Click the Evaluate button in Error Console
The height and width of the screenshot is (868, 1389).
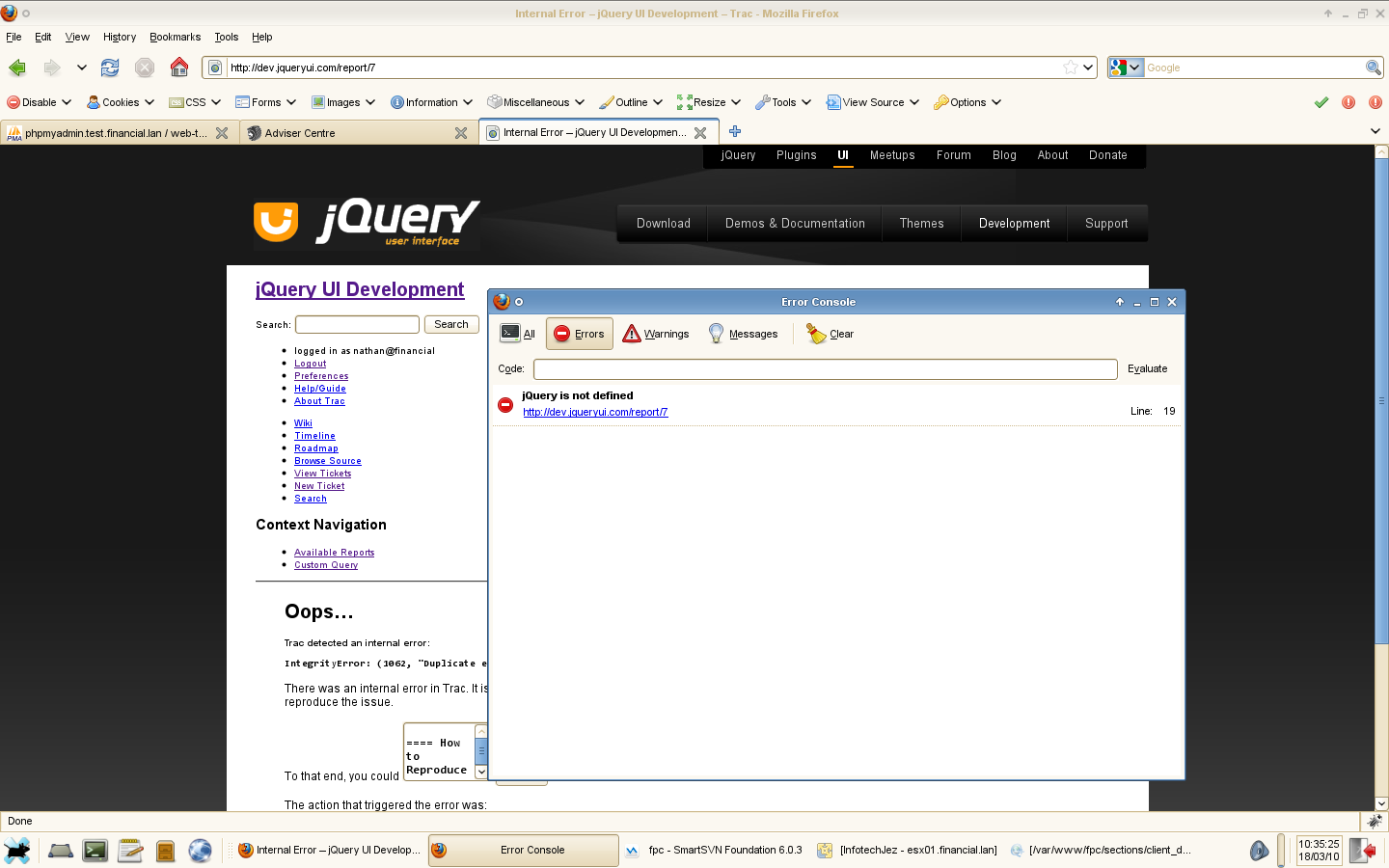(1147, 368)
